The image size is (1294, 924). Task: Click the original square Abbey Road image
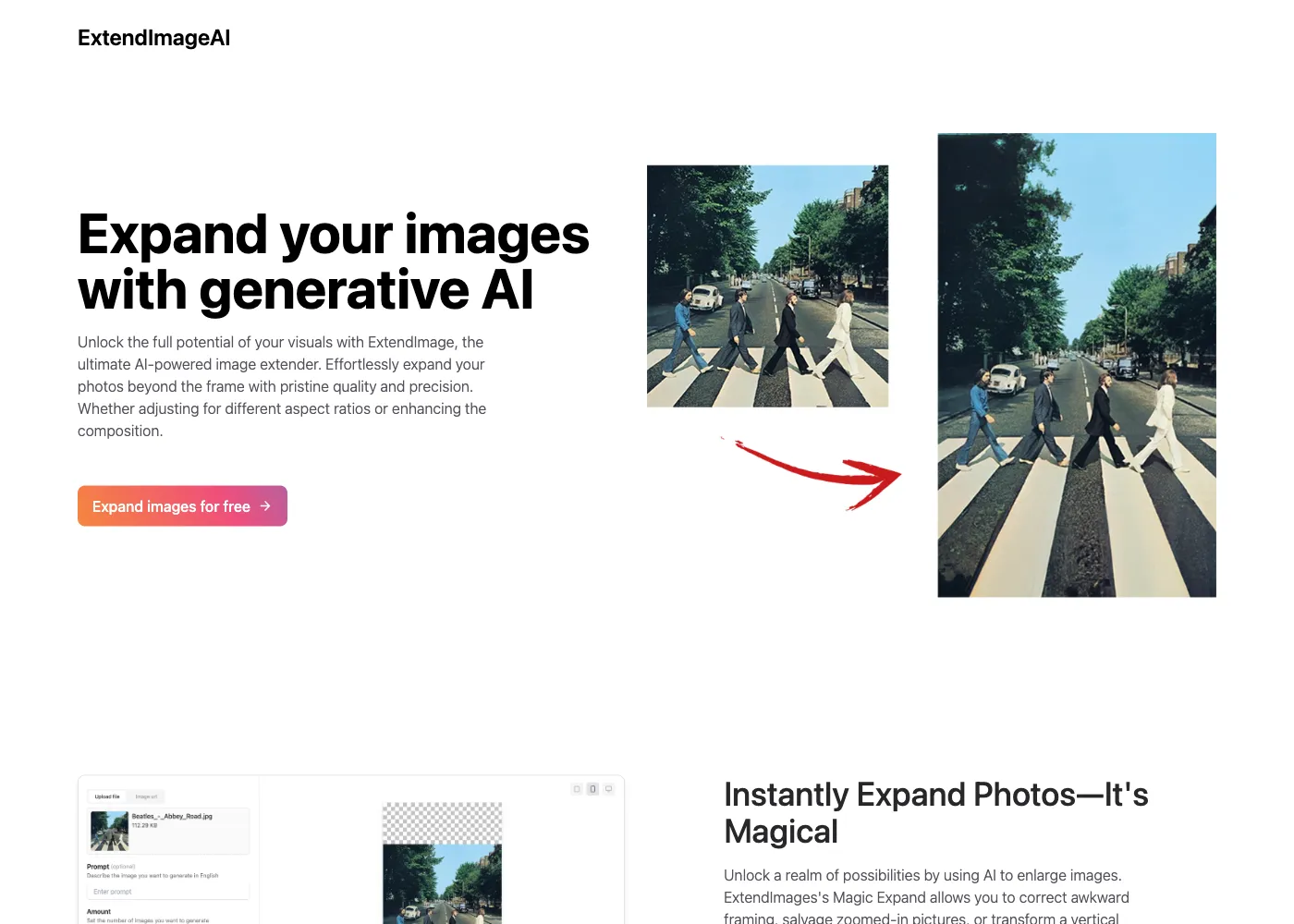click(x=767, y=286)
